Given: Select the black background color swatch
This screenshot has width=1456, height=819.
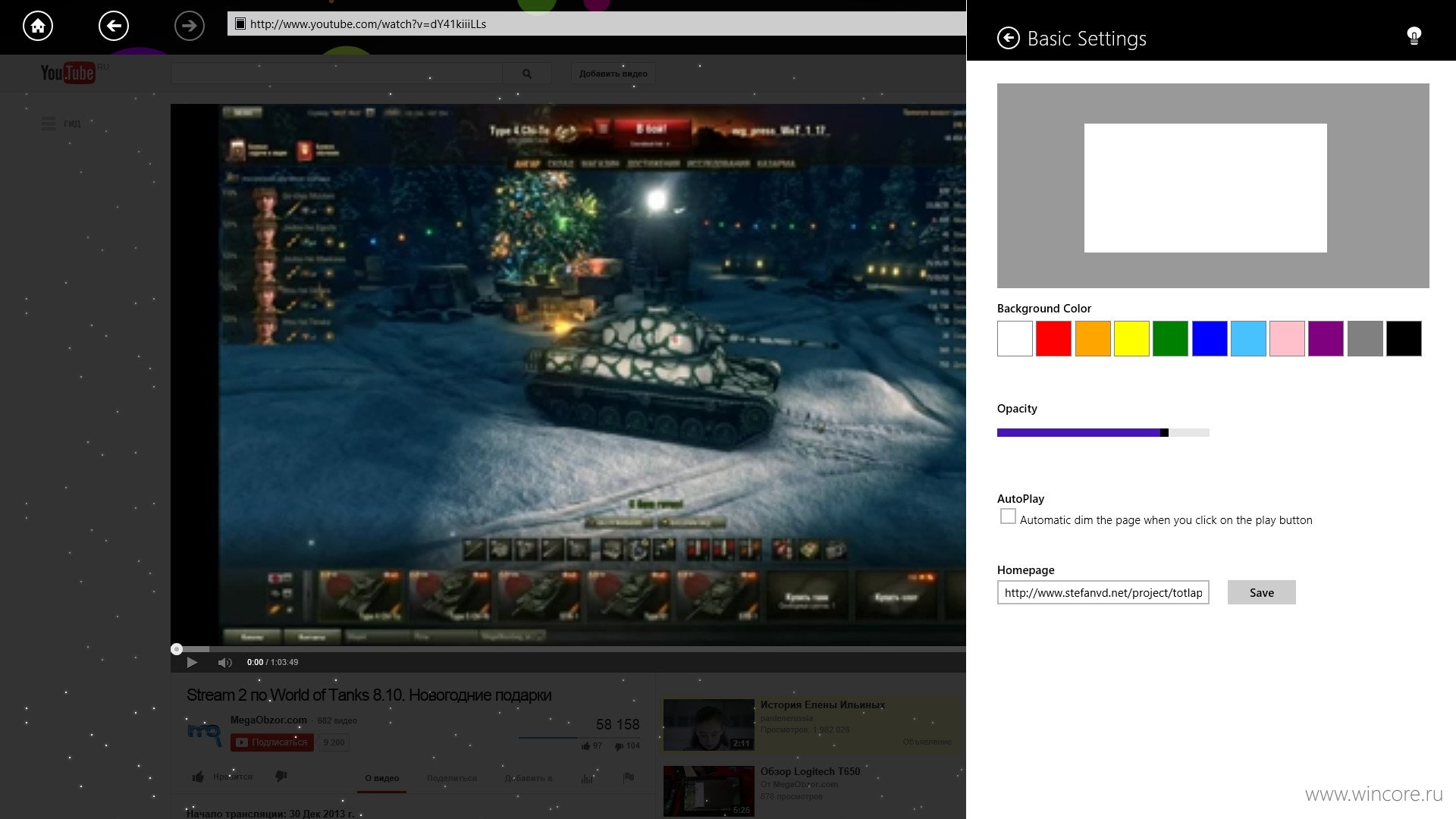Looking at the screenshot, I should coord(1404,338).
